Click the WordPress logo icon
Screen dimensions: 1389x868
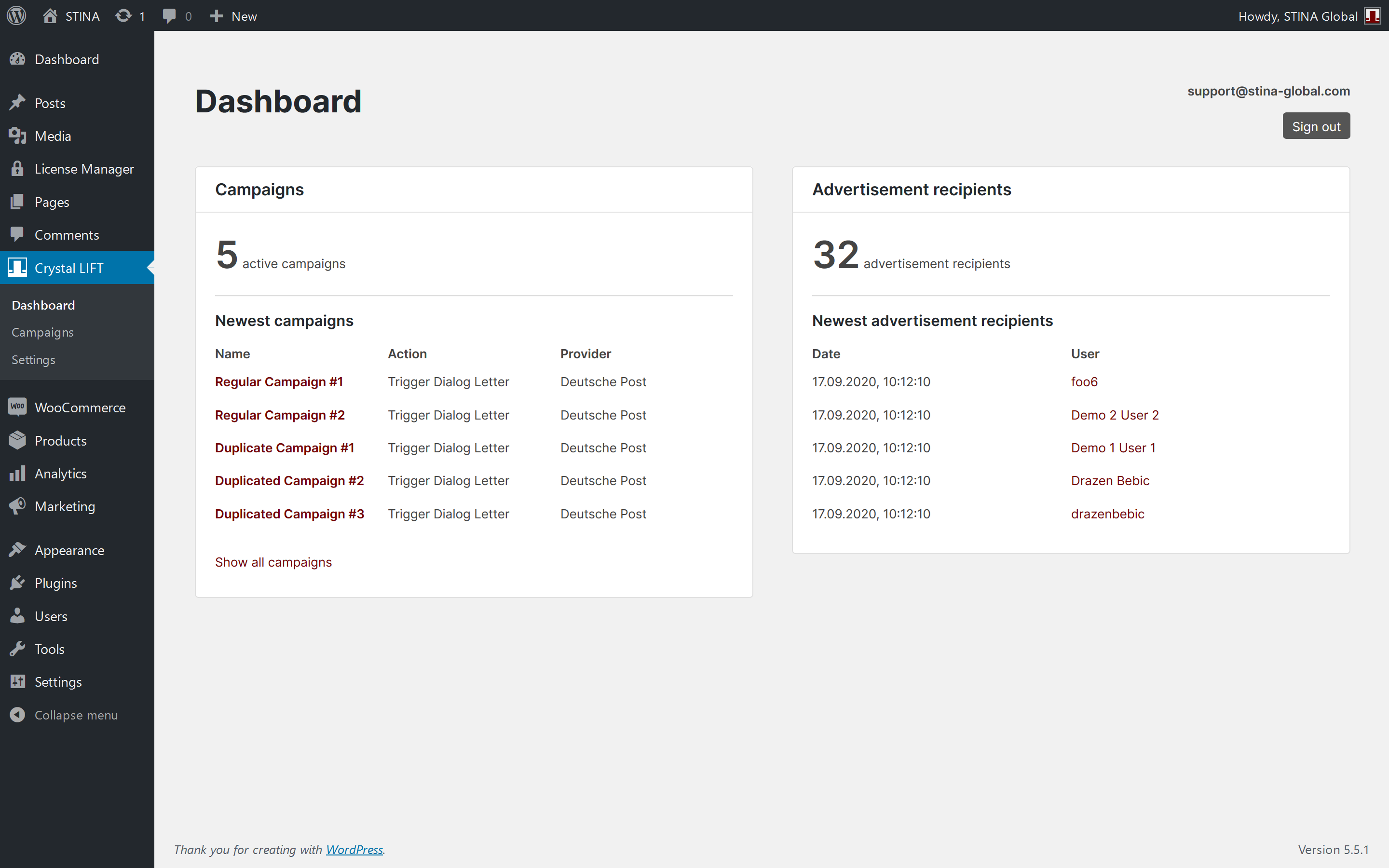[x=17, y=15]
